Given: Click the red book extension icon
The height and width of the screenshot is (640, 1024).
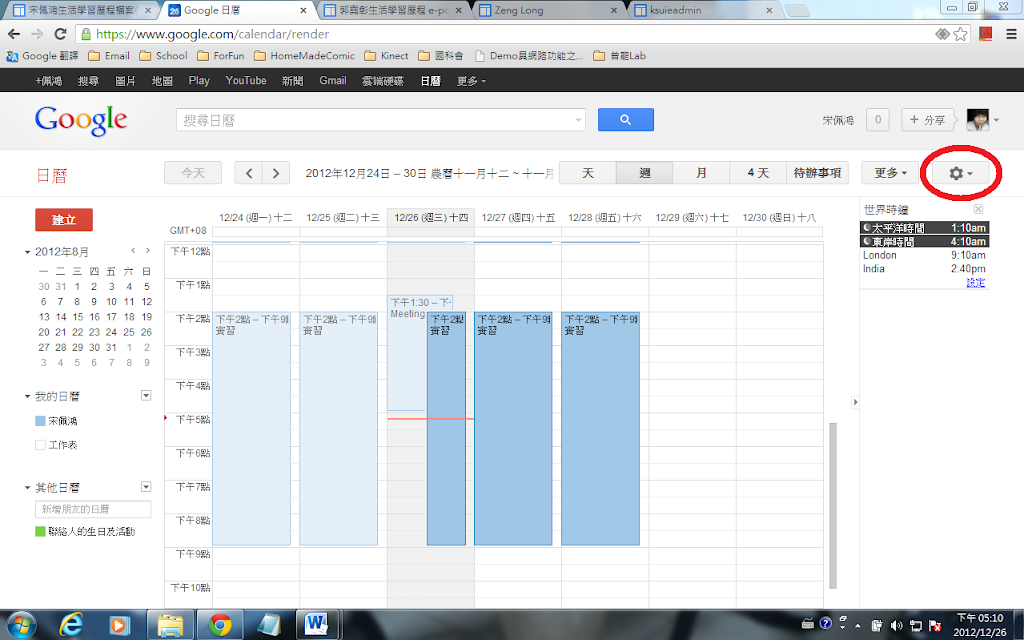Looking at the screenshot, I should 985,34.
